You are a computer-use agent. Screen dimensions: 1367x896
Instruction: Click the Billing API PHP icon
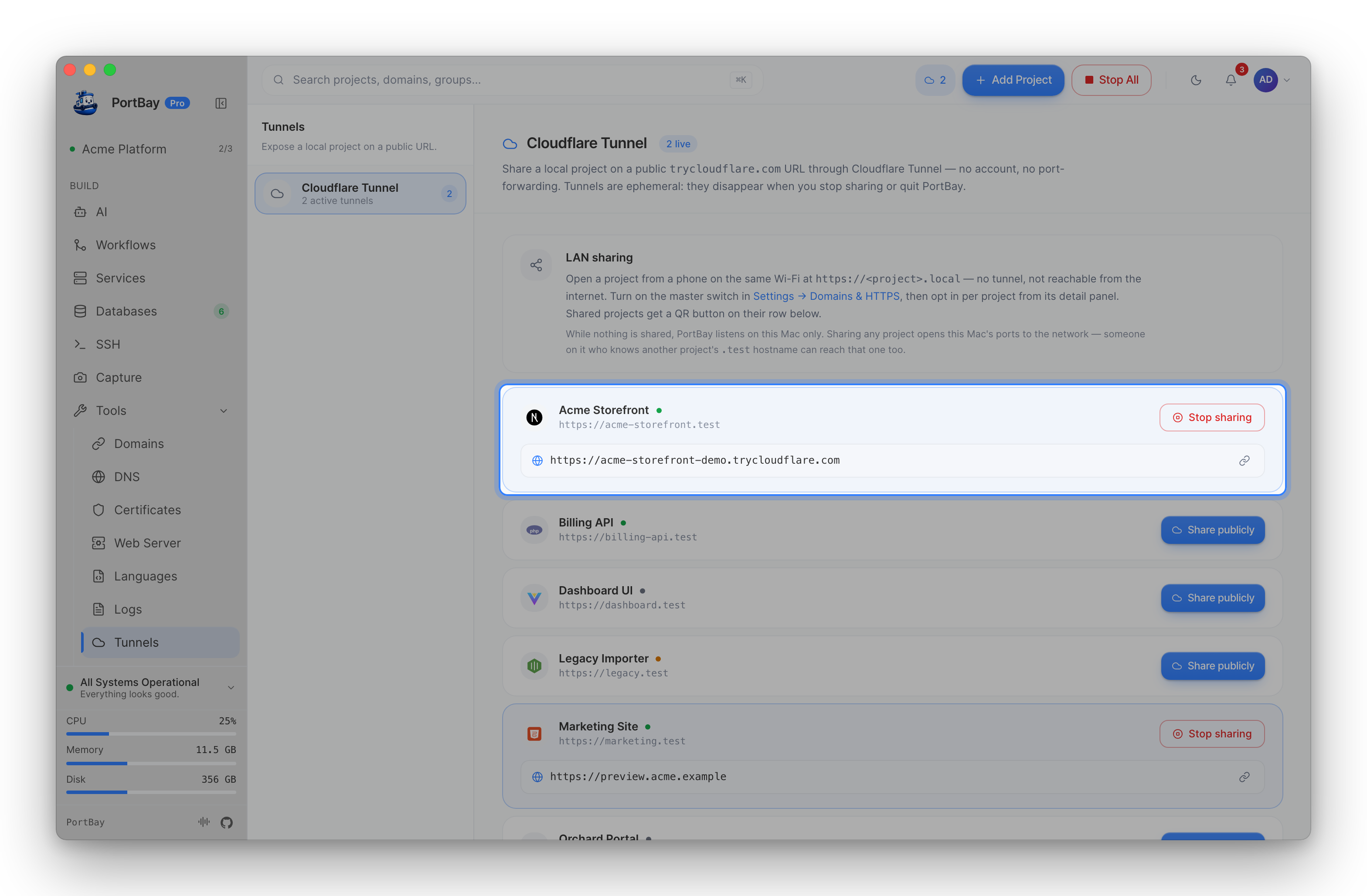534,530
